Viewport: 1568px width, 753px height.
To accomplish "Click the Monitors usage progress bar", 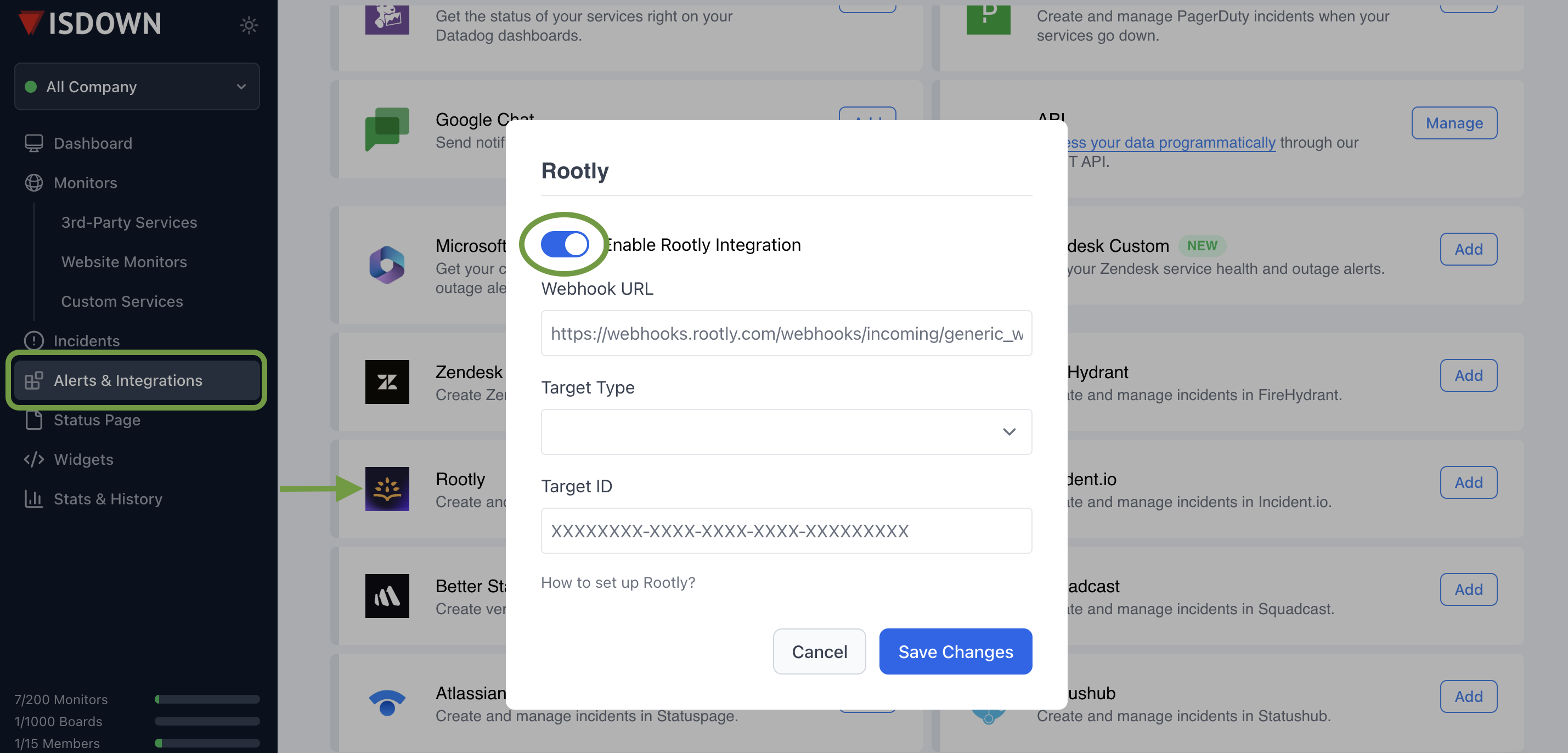I will click(x=207, y=699).
